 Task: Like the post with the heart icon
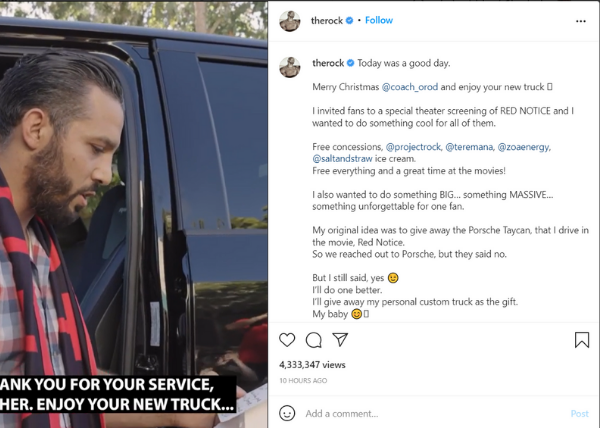coord(287,340)
